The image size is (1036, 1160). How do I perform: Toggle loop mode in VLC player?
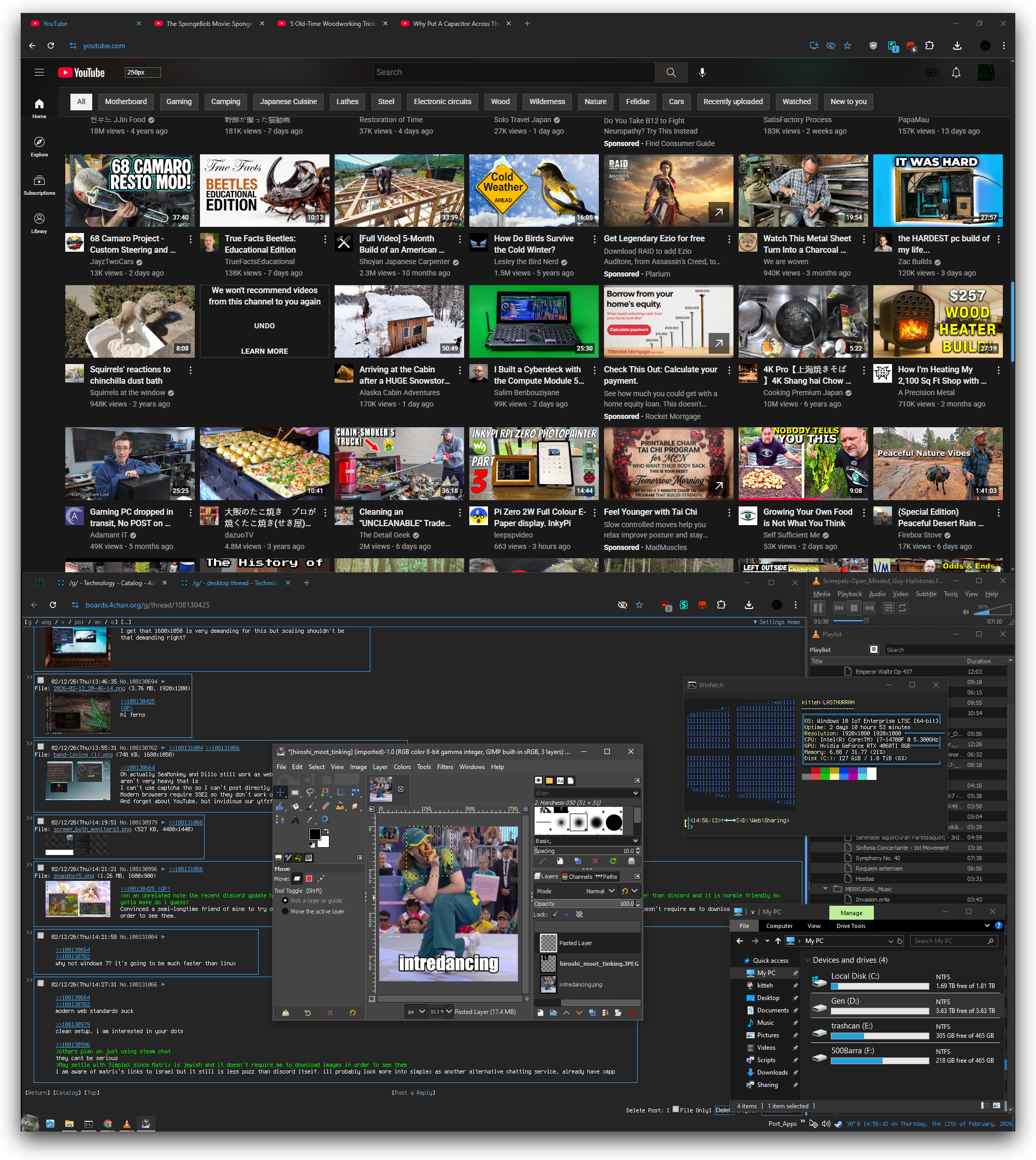tap(903, 608)
